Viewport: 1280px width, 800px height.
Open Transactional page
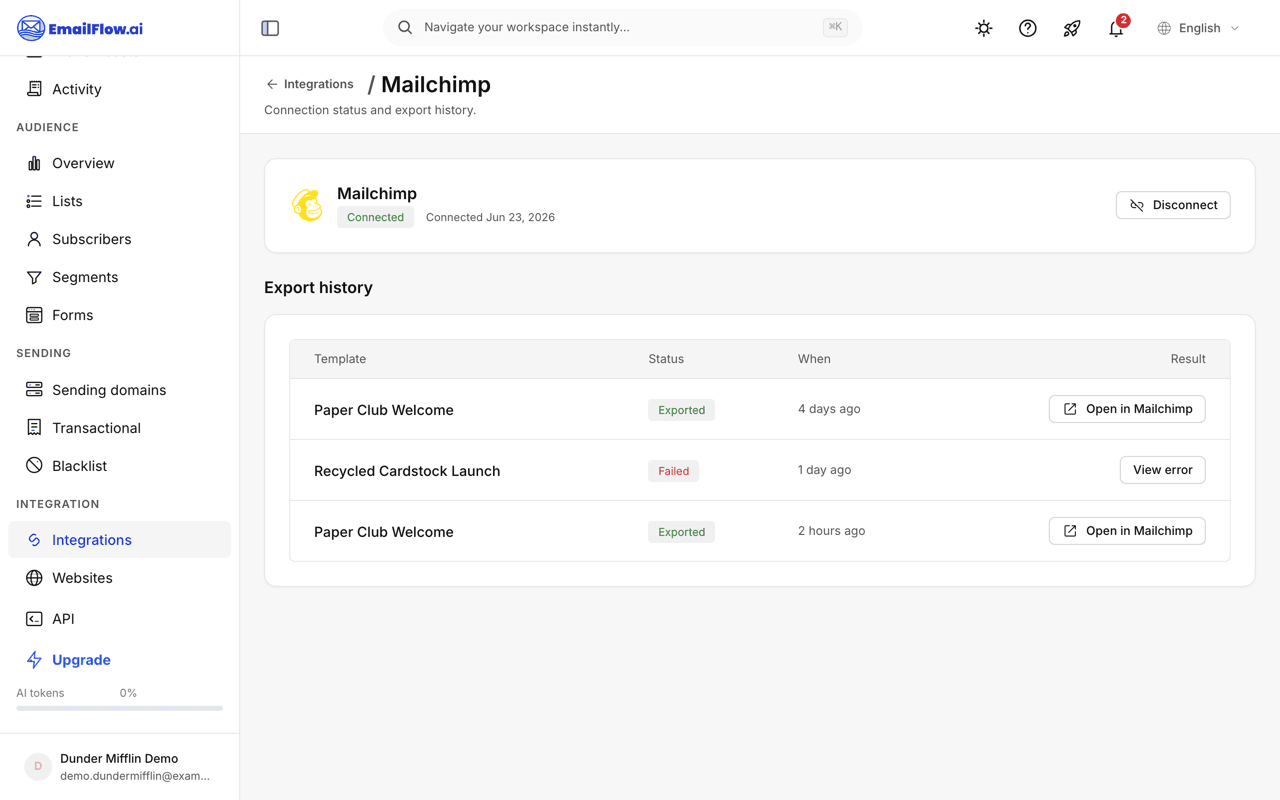tap(119, 428)
